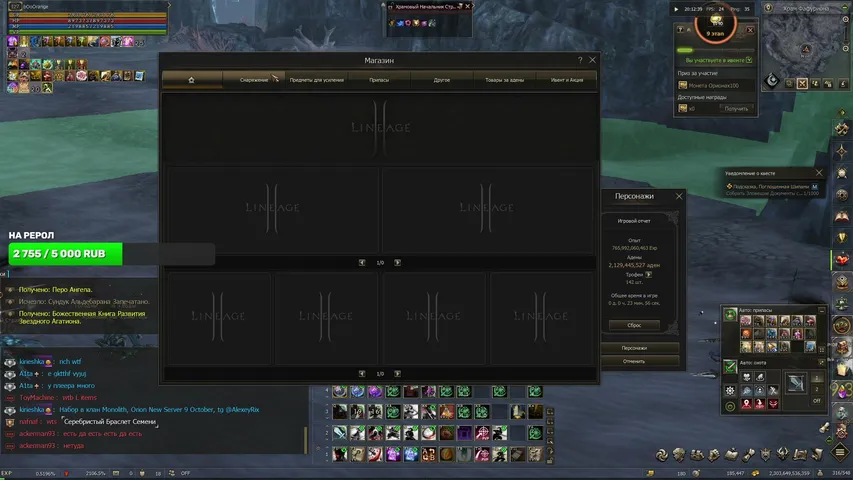
Task: Switch to the Снаряжение shop tab
Action: (x=254, y=80)
